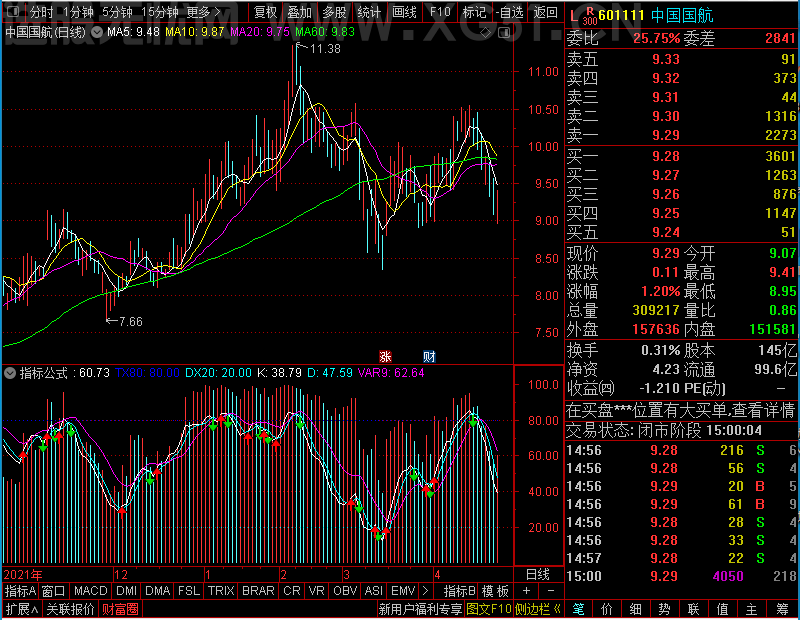Image resolution: width=800 pixels, height=620 pixels.
Task: Click the 叠加 overlay button
Action: 300,12
